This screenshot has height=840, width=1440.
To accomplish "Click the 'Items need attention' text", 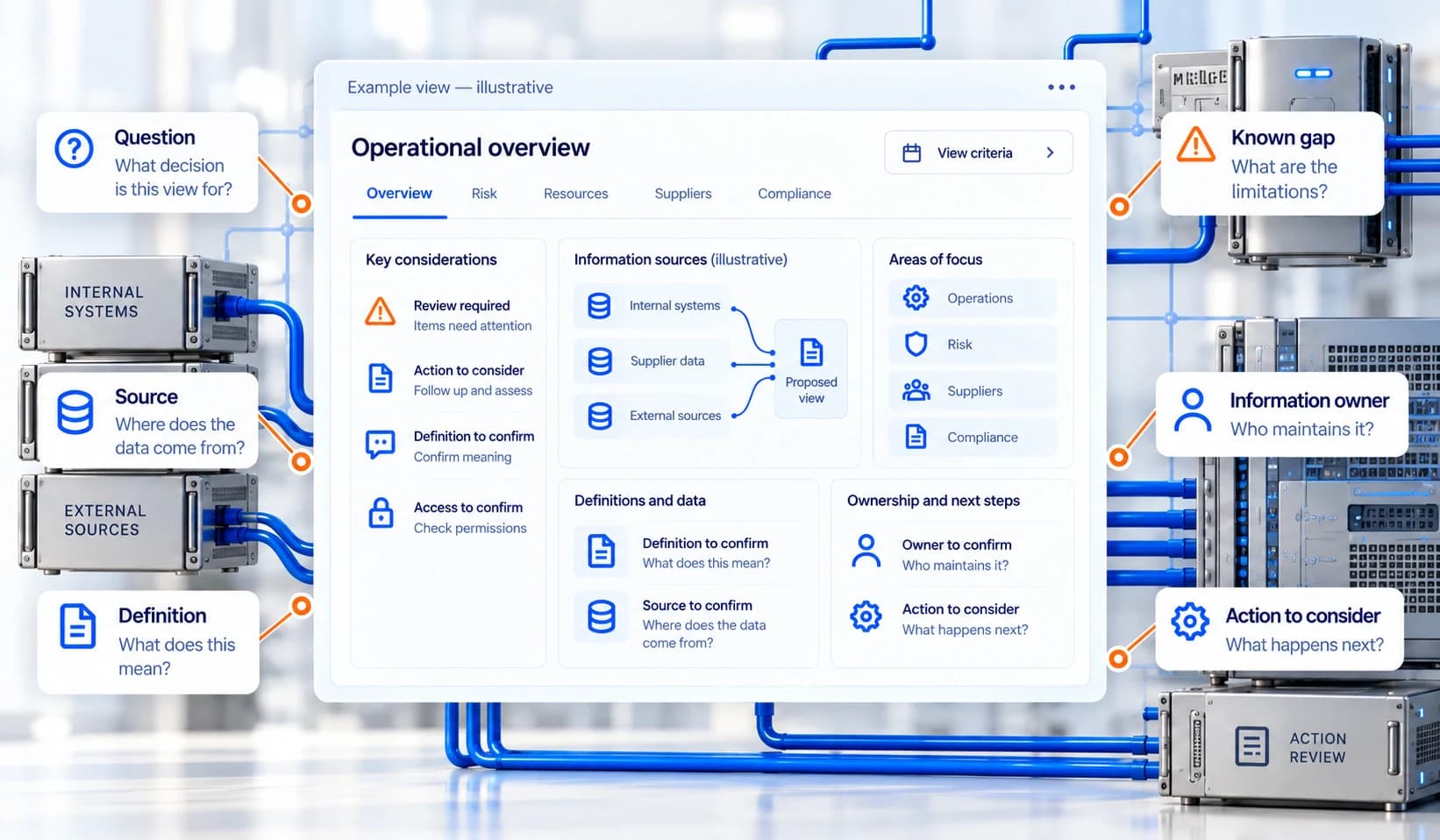I will (473, 326).
